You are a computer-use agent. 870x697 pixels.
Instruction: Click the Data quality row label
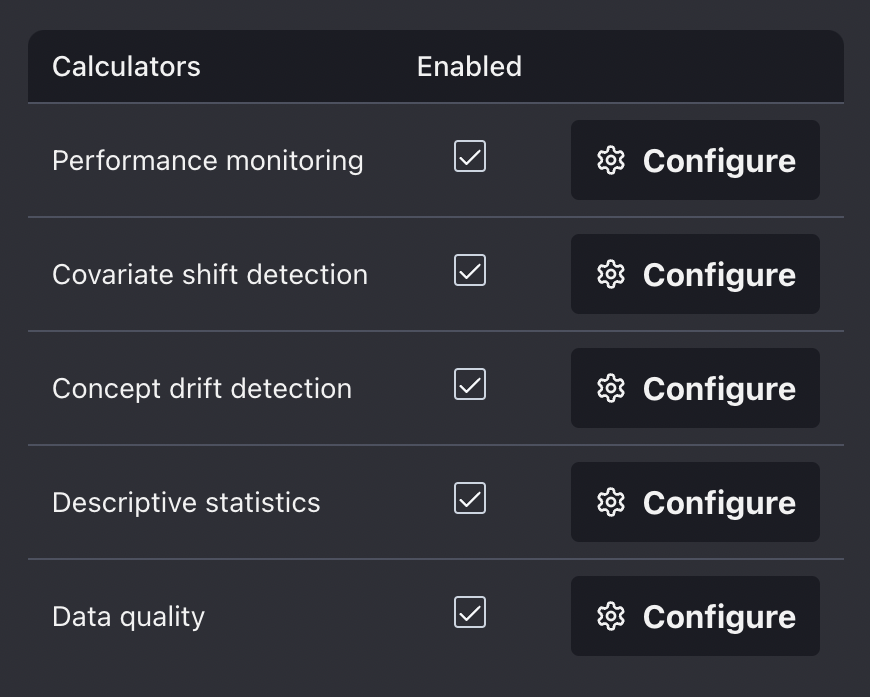pyautogui.click(x=128, y=617)
